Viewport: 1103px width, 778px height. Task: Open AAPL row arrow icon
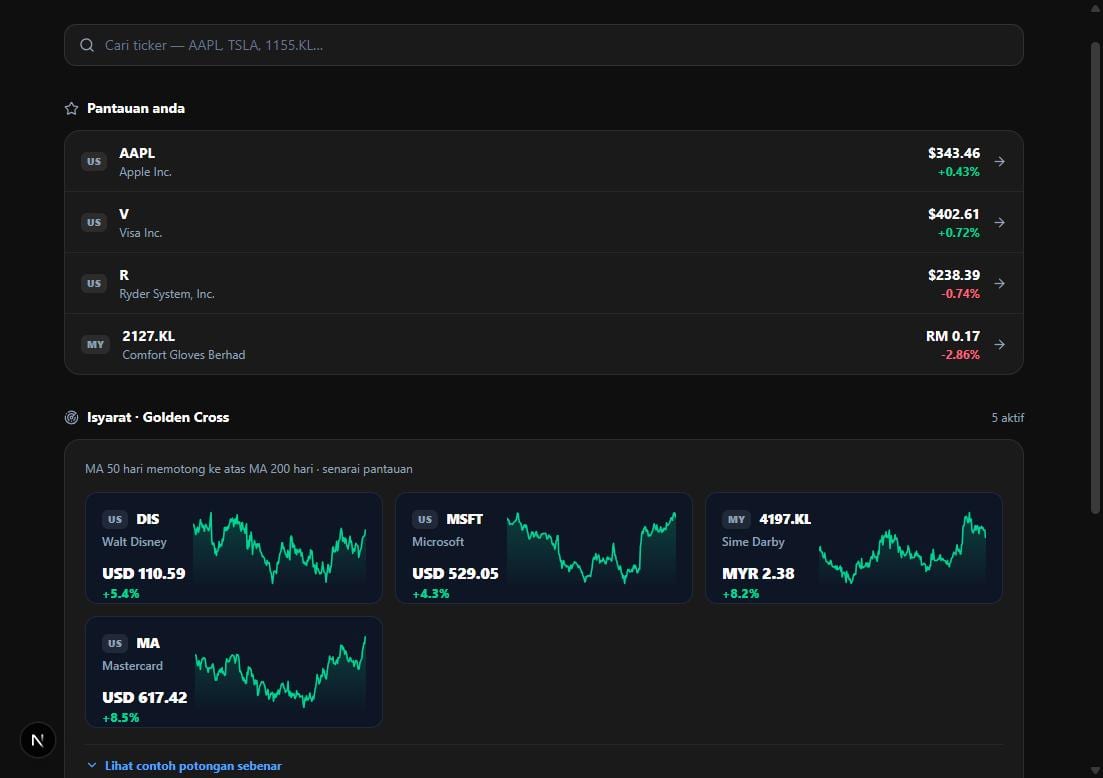click(x=1000, y=162)
